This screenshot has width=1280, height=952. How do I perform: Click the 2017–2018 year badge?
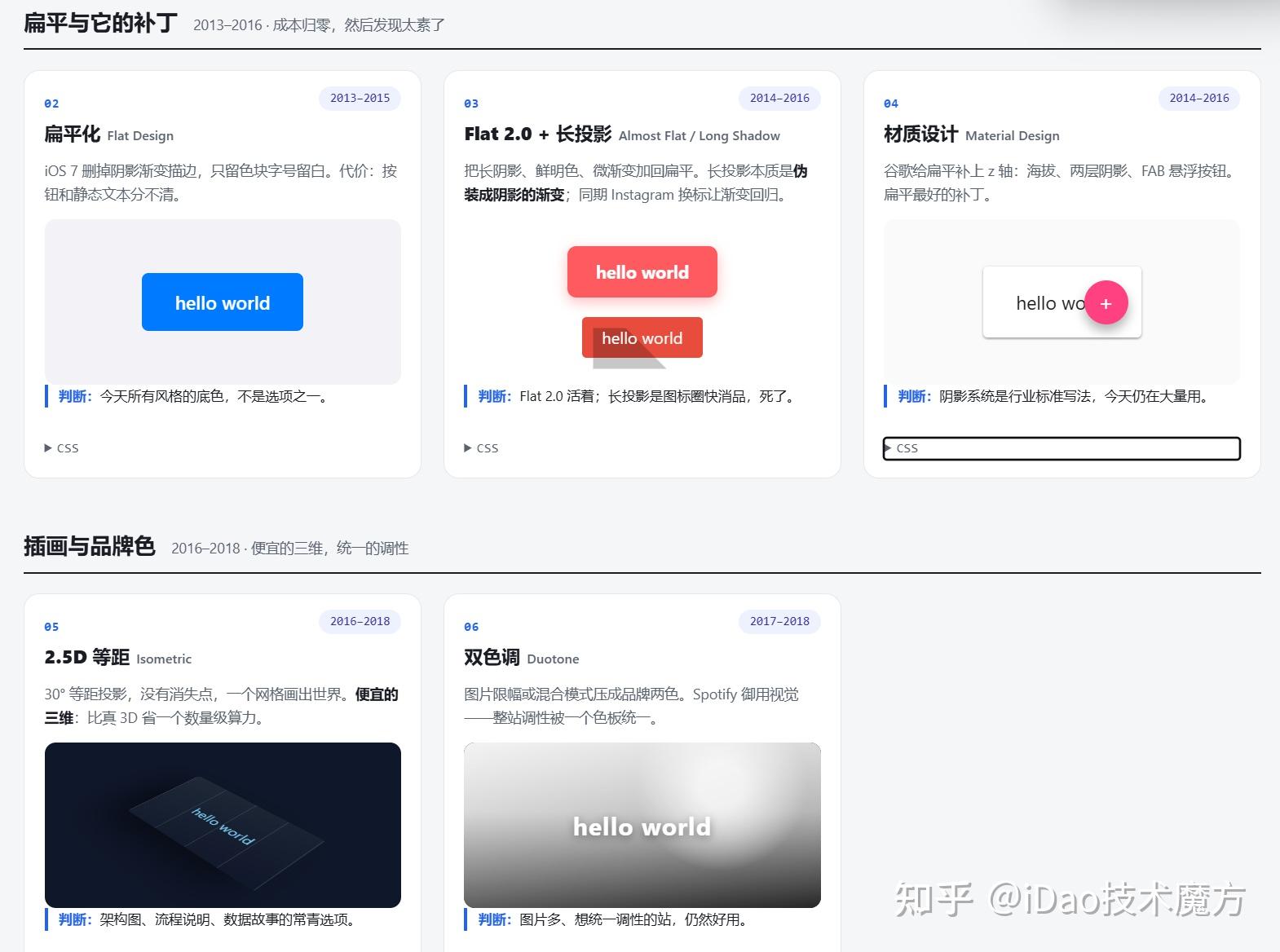(x=779, y=621)
